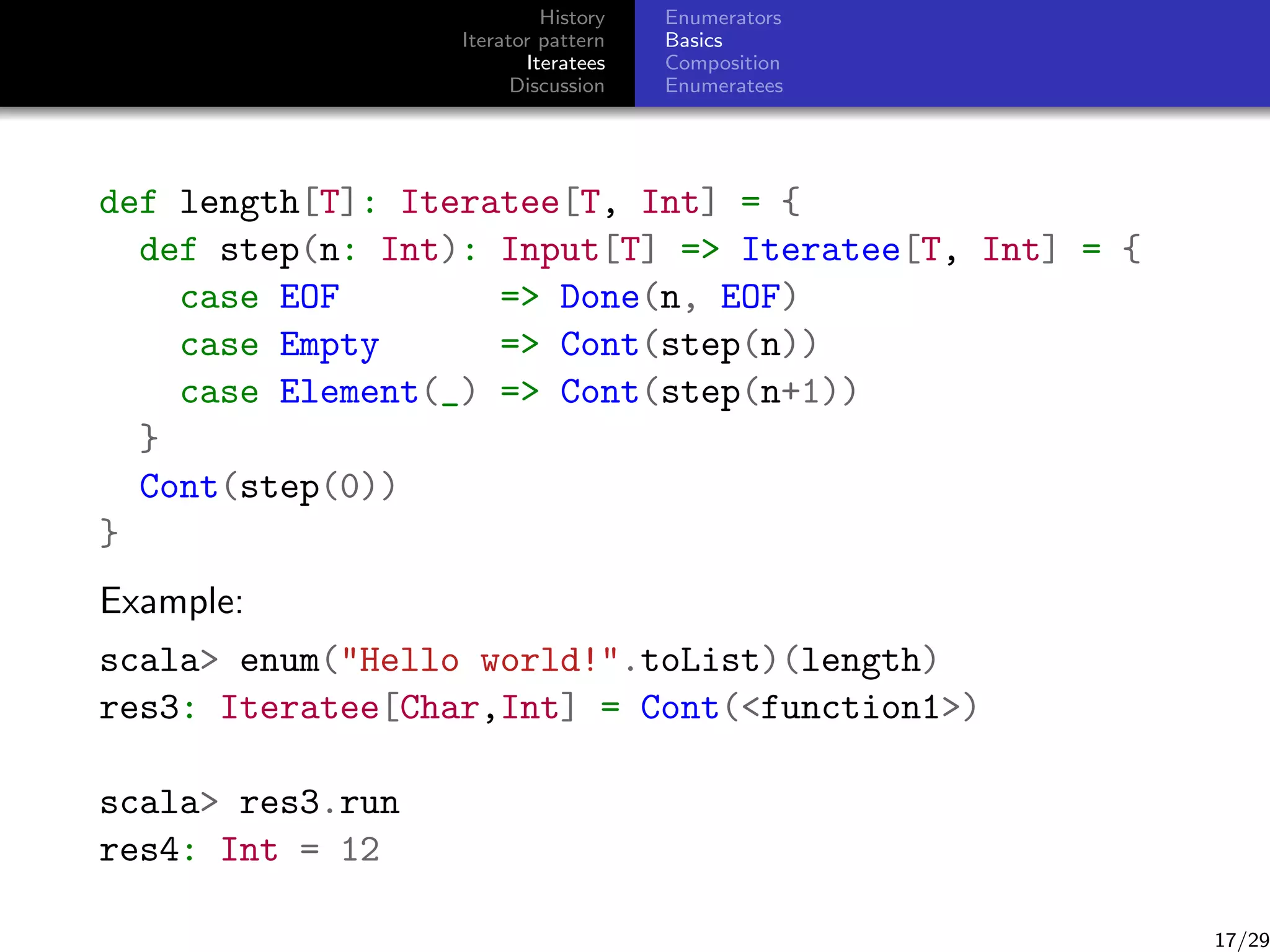Image resolution: width=1270 pixels, height=952 pixels.
Task: Open the History section link
Action: [x=572, y=18]
